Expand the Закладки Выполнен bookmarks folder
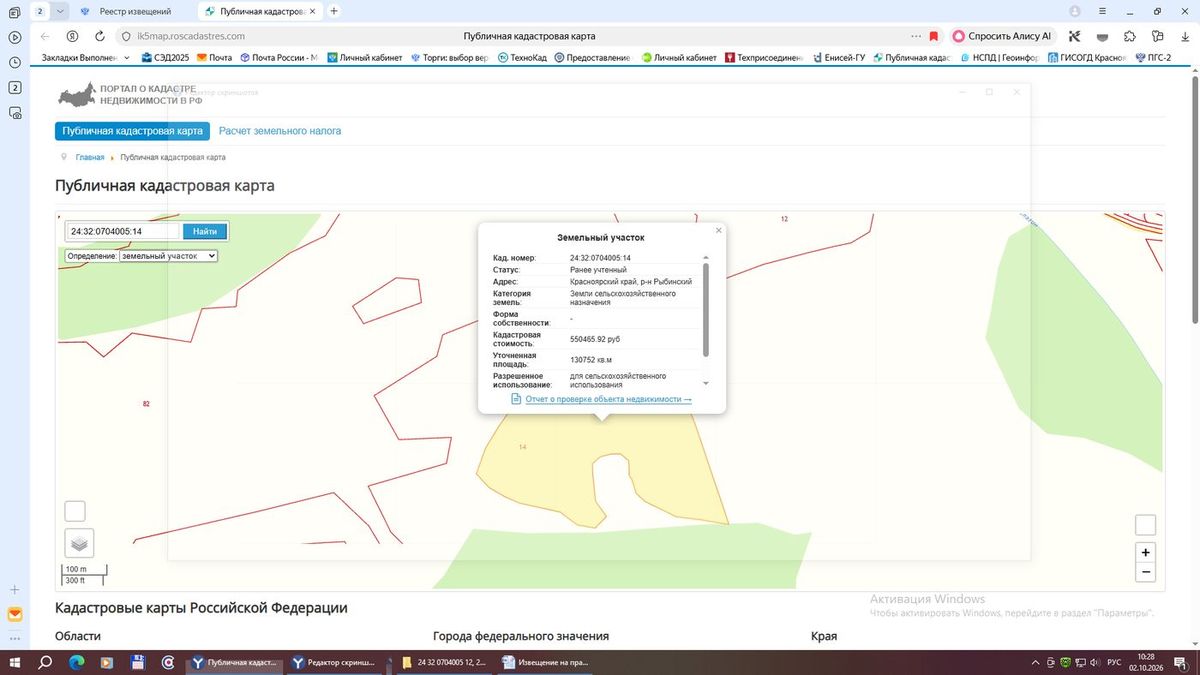The height and width of the screenshot is (675, 1200). pos(84,58)
